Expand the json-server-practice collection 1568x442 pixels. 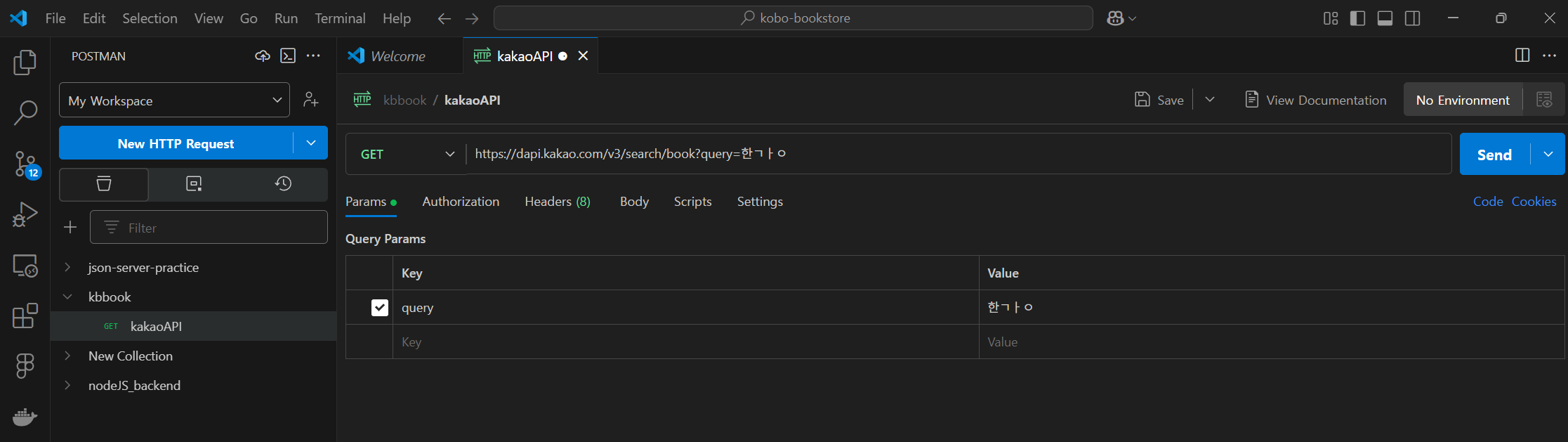coord(67,267)
